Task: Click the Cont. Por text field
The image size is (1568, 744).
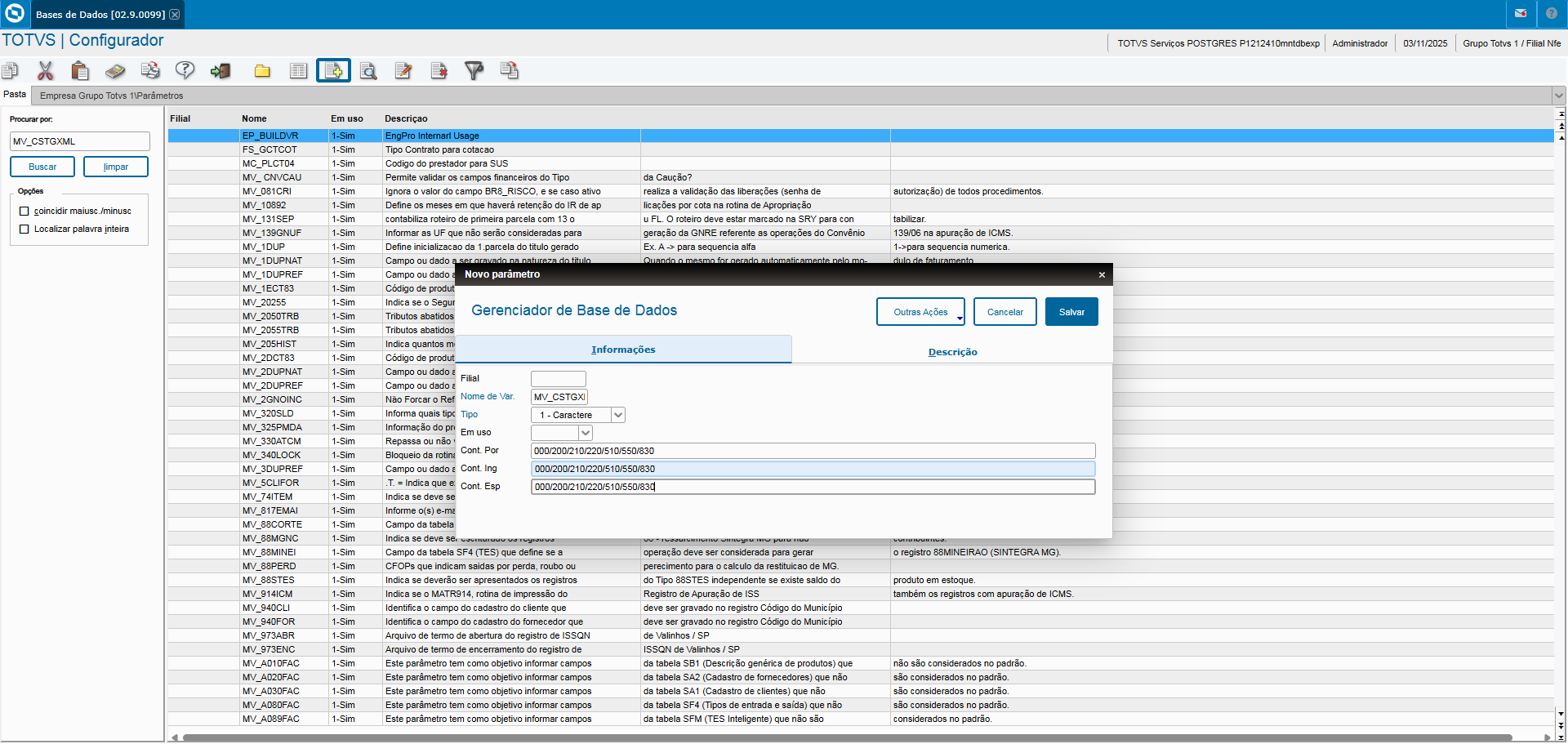Action: pos(813,451)
